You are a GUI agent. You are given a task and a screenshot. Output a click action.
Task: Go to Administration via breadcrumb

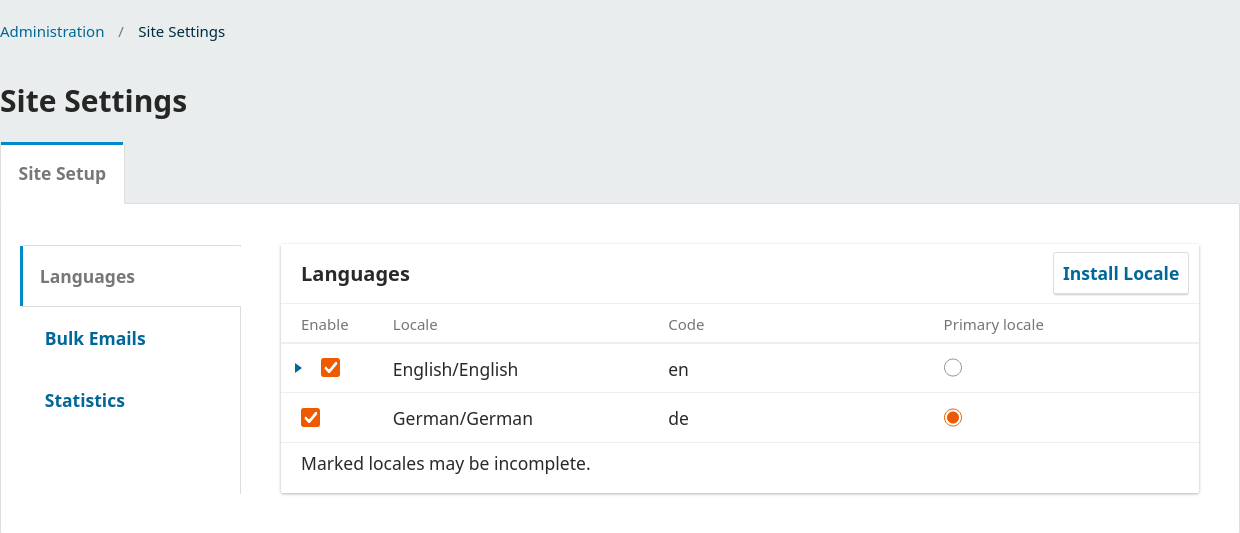[52, 32]
